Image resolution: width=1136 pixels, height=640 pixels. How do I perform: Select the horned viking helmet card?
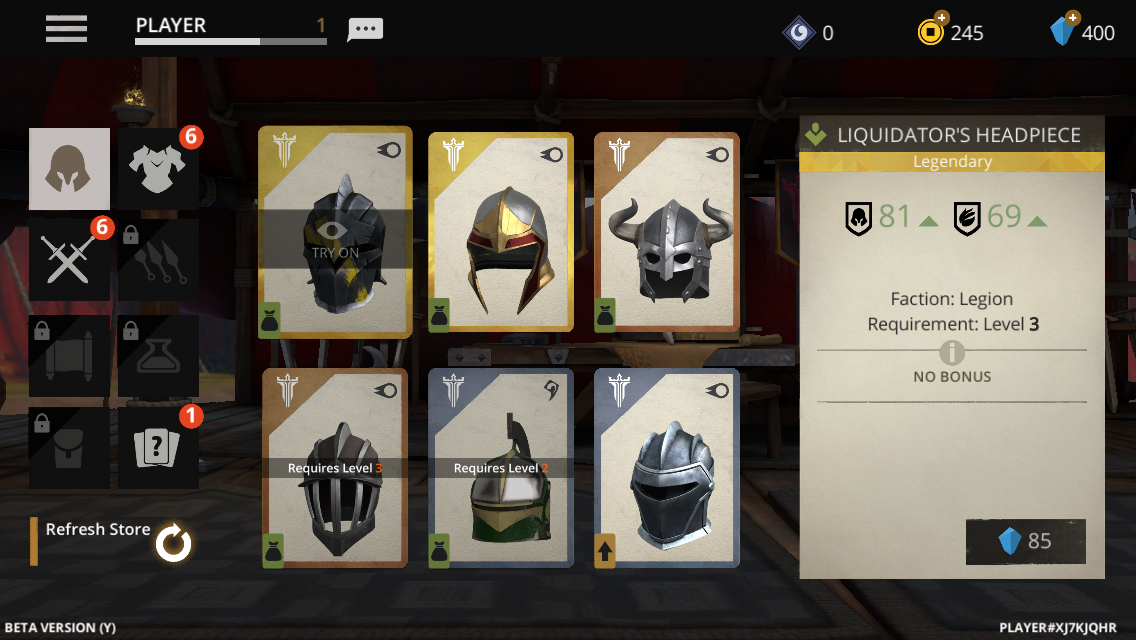667,232
